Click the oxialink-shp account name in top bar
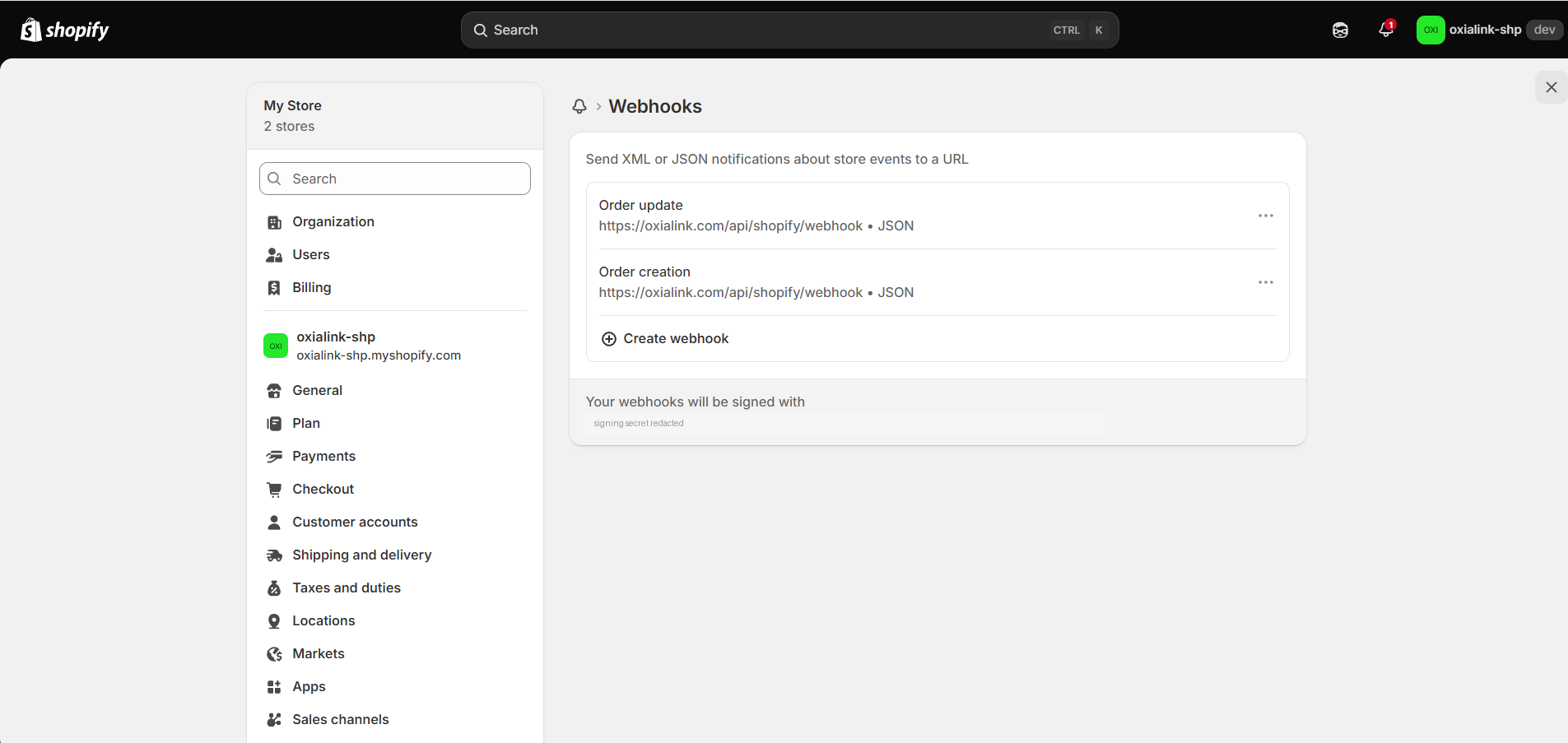Image resolution: width=1568 pixels, height=743 pixels. 1485,30
